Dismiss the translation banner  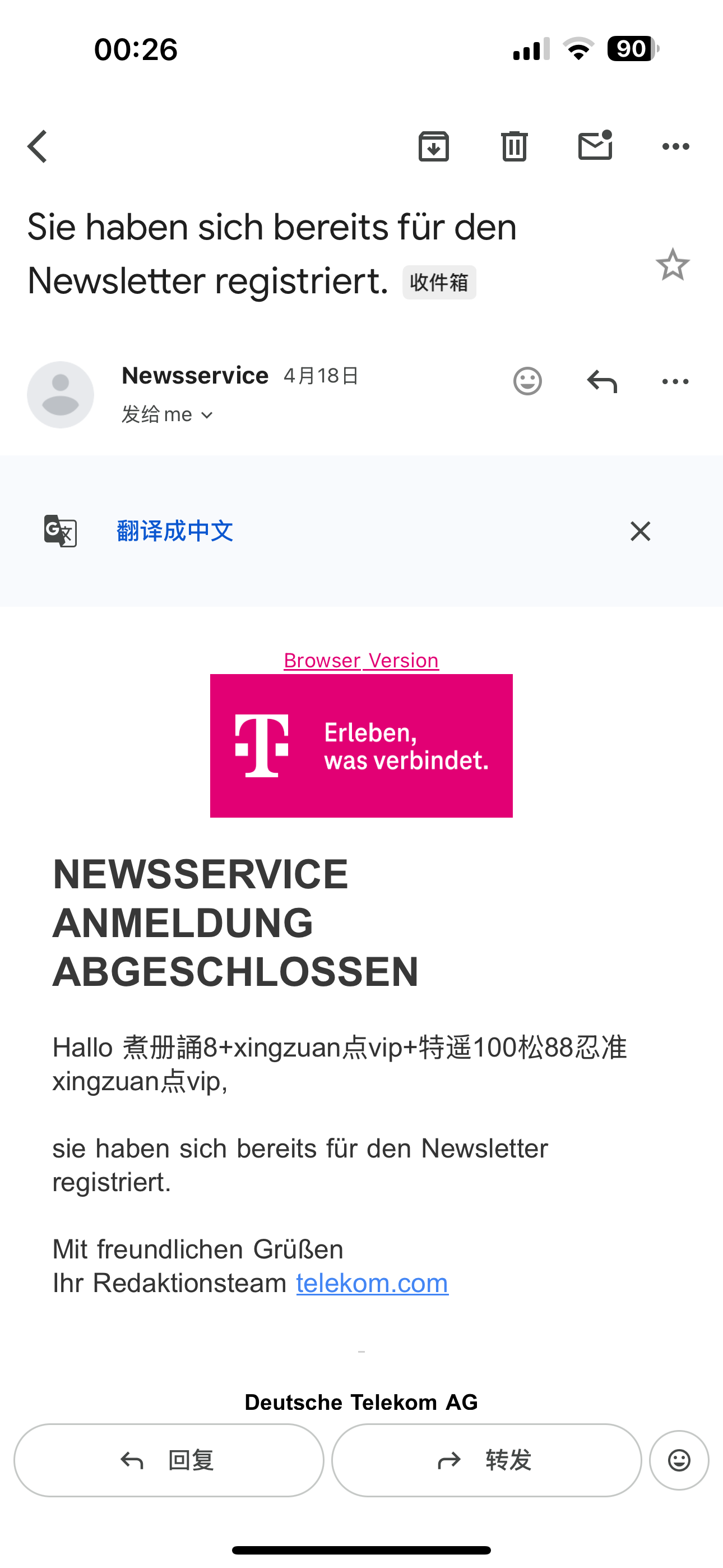(640, 531)
